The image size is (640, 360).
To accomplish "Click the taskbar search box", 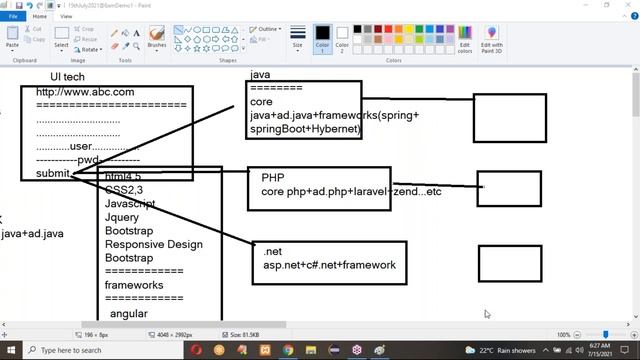I will tap(103, 350).
